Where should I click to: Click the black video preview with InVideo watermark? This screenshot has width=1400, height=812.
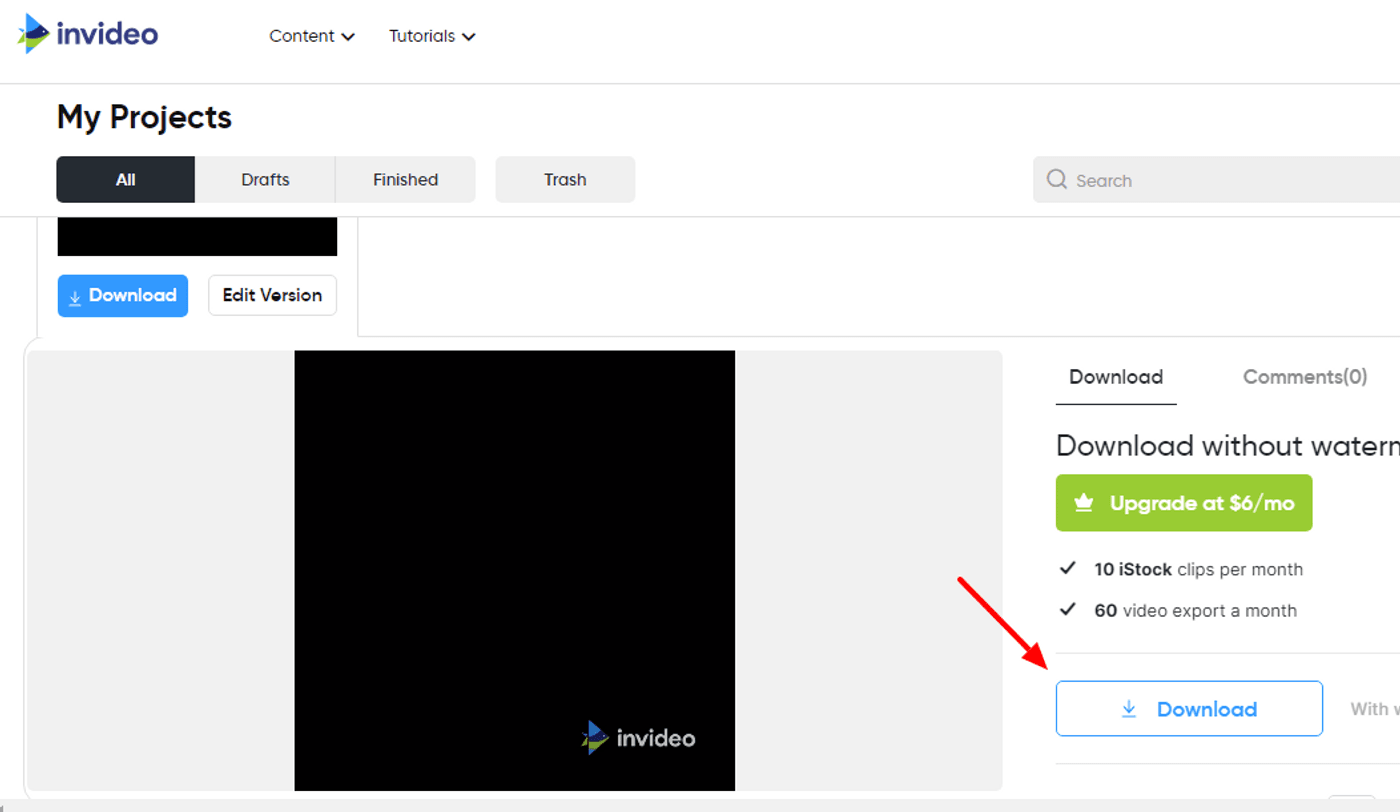515,570
